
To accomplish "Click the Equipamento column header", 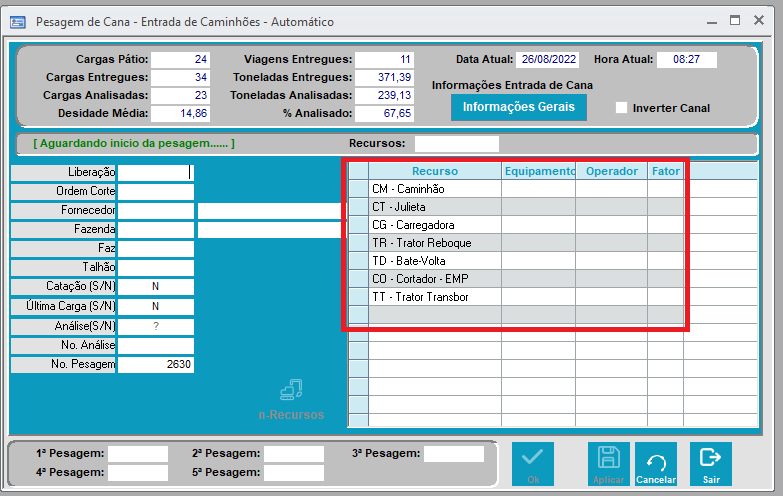I will pyautogui.click(x=539, y=171).
